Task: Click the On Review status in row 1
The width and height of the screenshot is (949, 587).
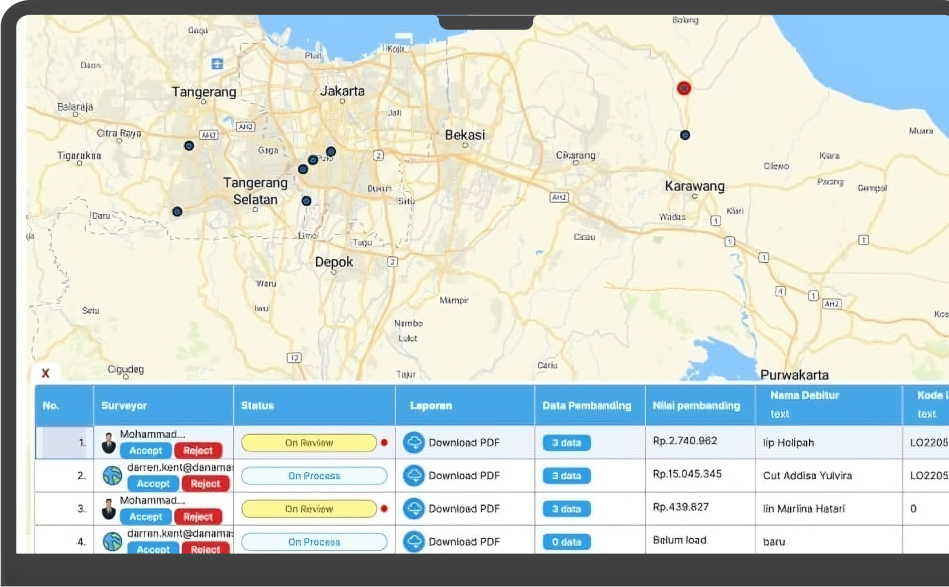Action: (x=309, y=443)
